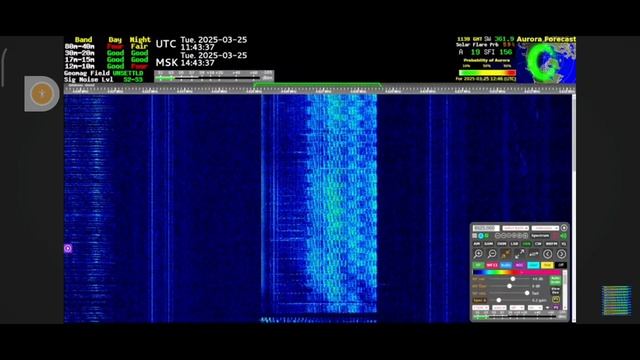
Task: Select SAM demodulation mode
Action: point(489,244)
